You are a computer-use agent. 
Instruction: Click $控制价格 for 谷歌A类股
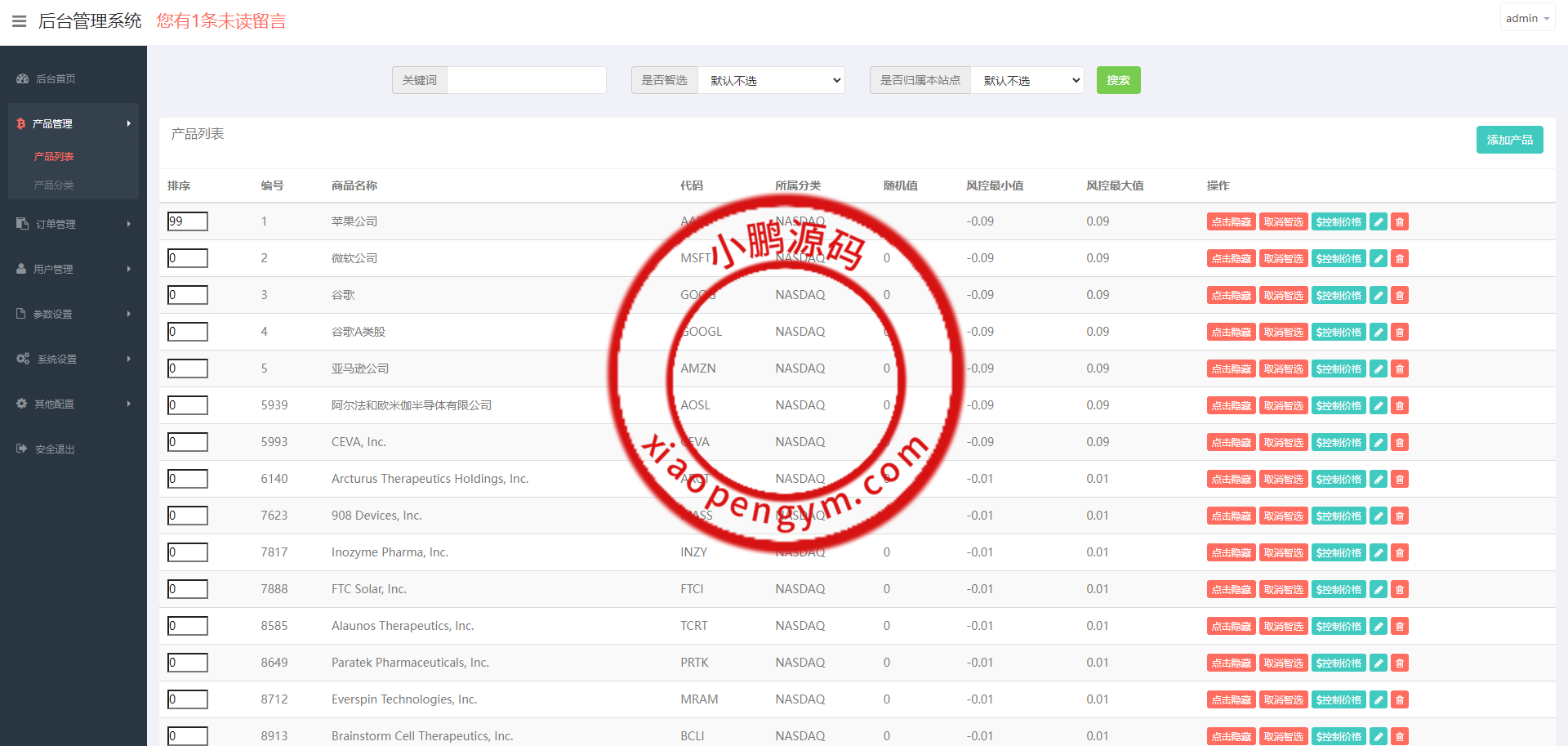pos(1339,332)
